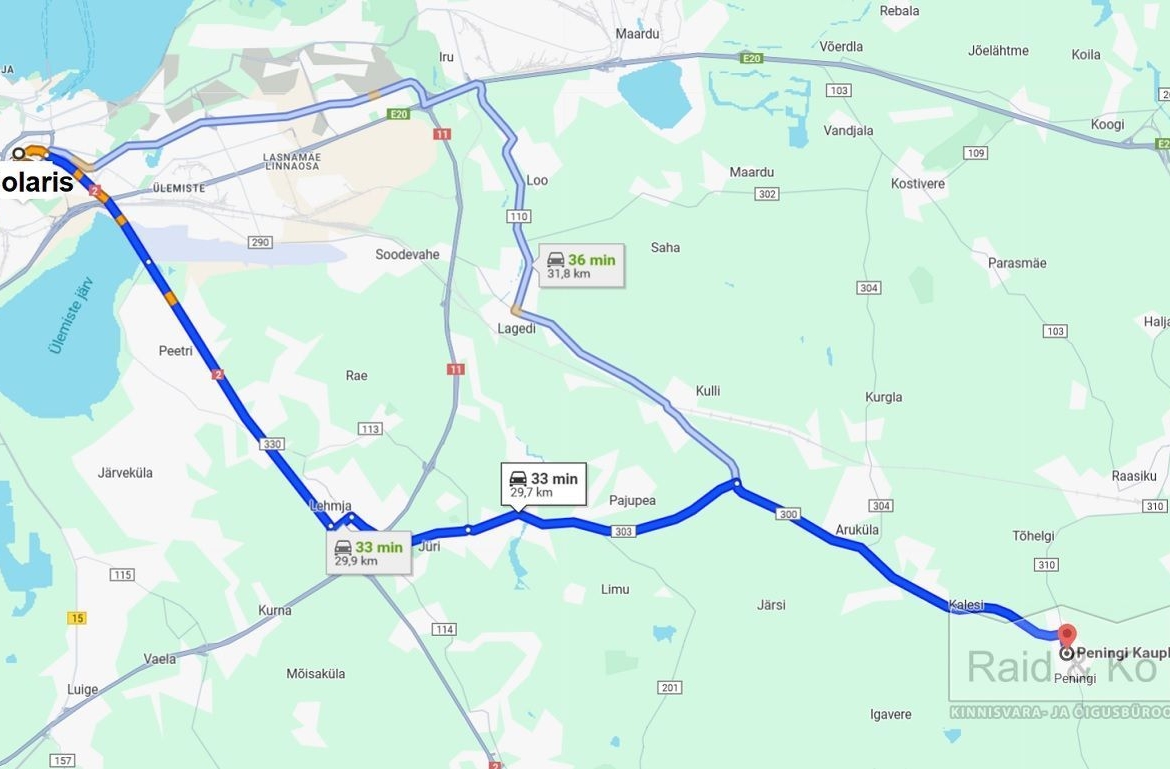Click road 110 shield below Loo

[x=519, y=216]
